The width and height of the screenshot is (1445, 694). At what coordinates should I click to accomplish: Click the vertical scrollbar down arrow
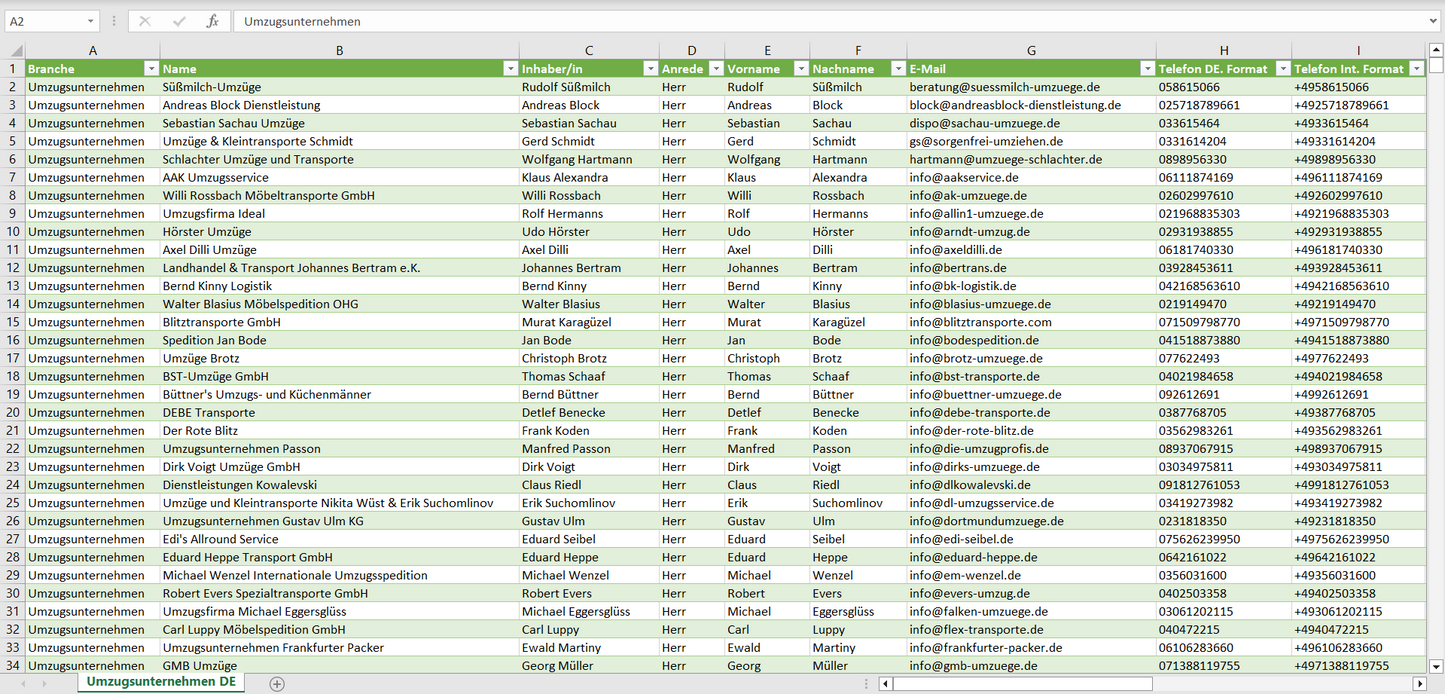click(x=1436, y=665)
